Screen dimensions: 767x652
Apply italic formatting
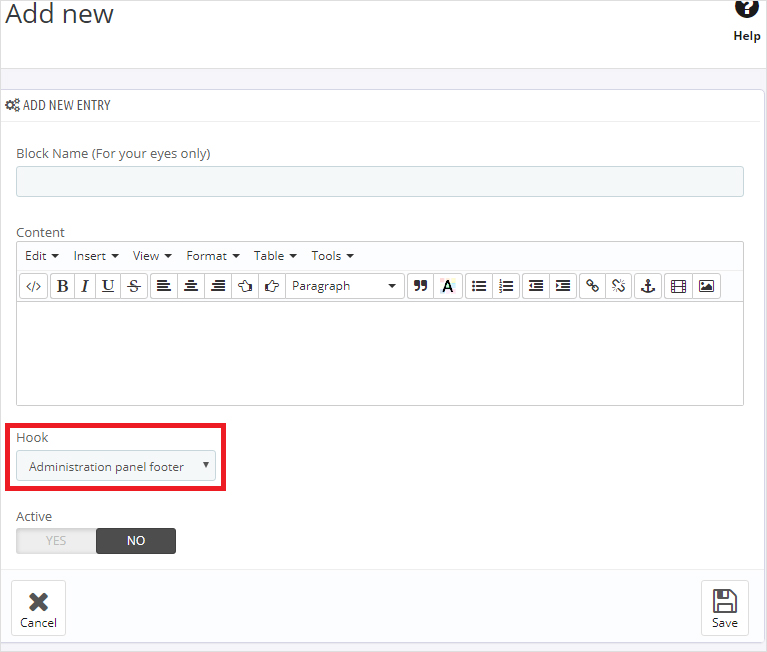(84, 286)
